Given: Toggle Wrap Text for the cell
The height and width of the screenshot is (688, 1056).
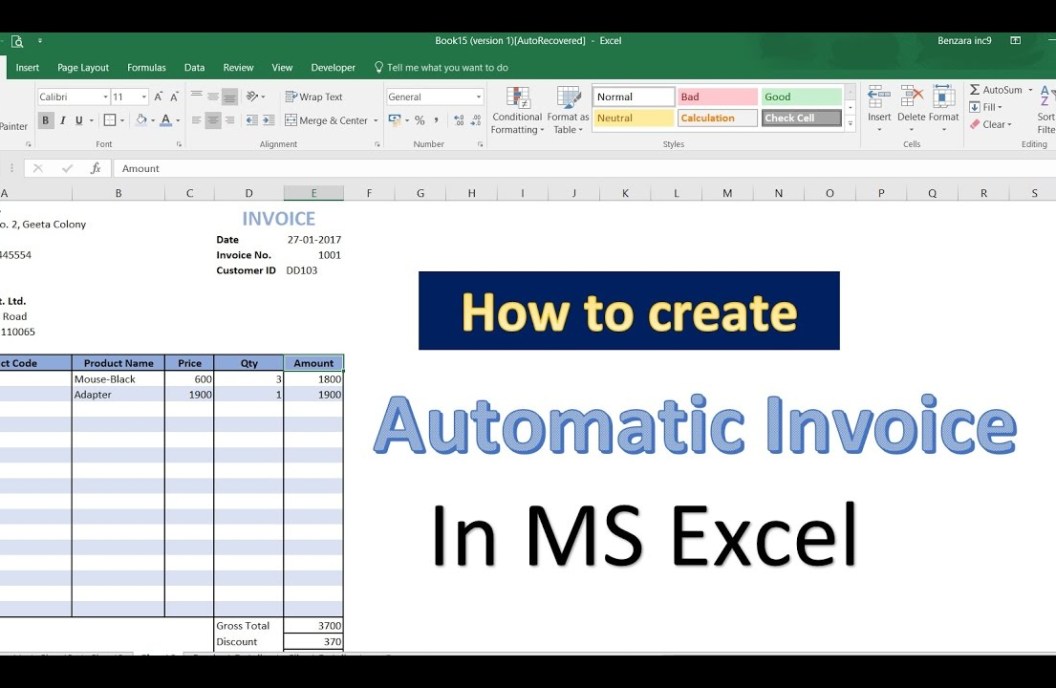Looking at the screenshot, I should (x=313, y=97).
